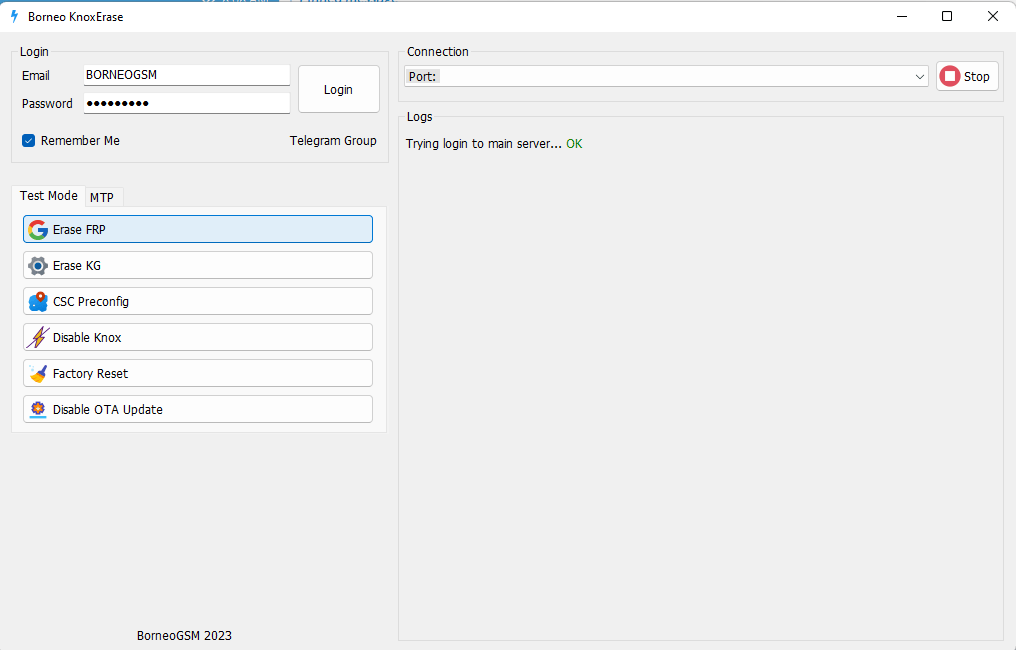The height and width of the screenshot is (650, 1016).
Task: Click the gear icon beside Erase KG
Action: (x=38, y=266)
